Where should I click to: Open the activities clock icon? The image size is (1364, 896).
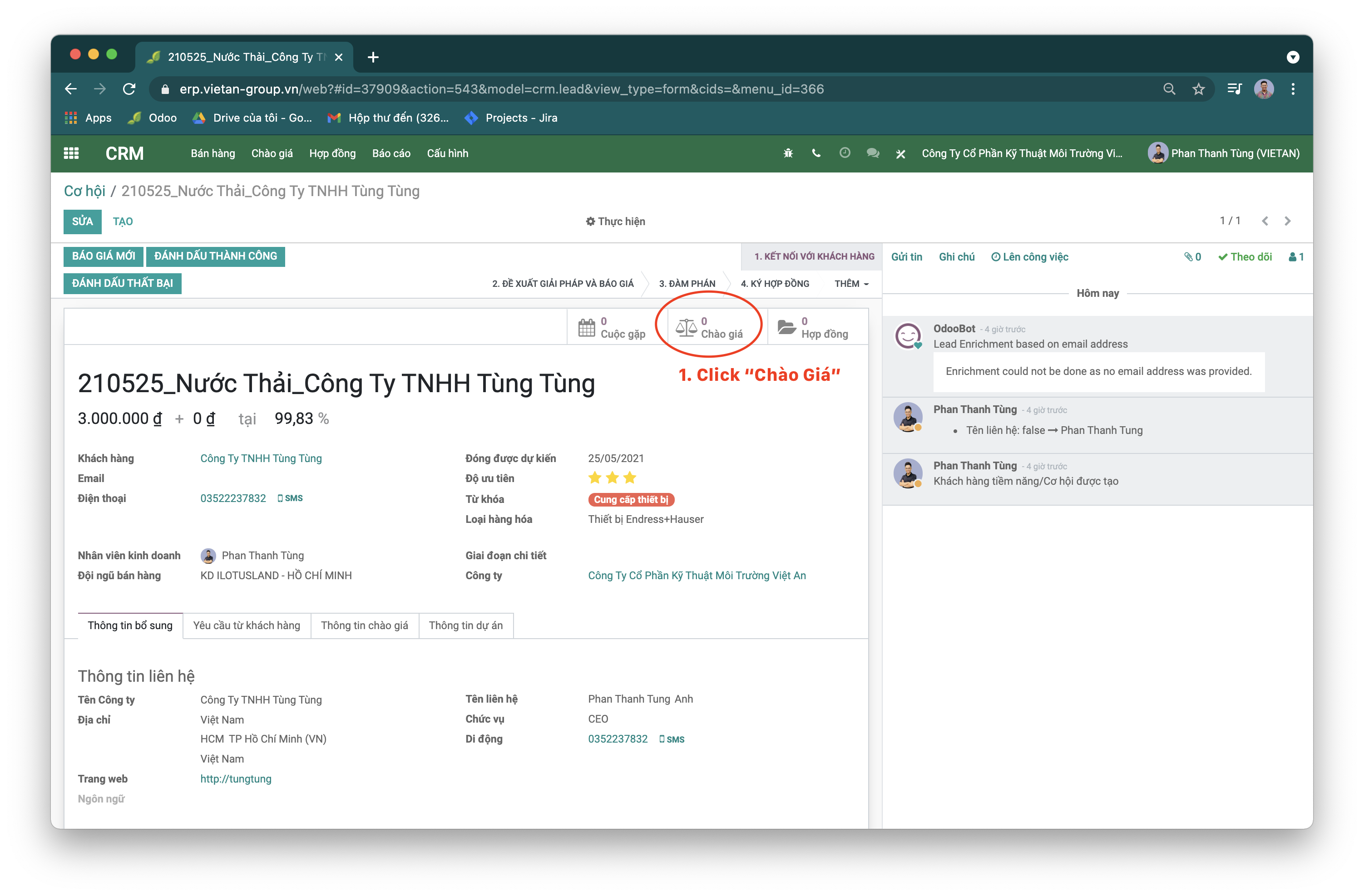(x=844, y=153)
